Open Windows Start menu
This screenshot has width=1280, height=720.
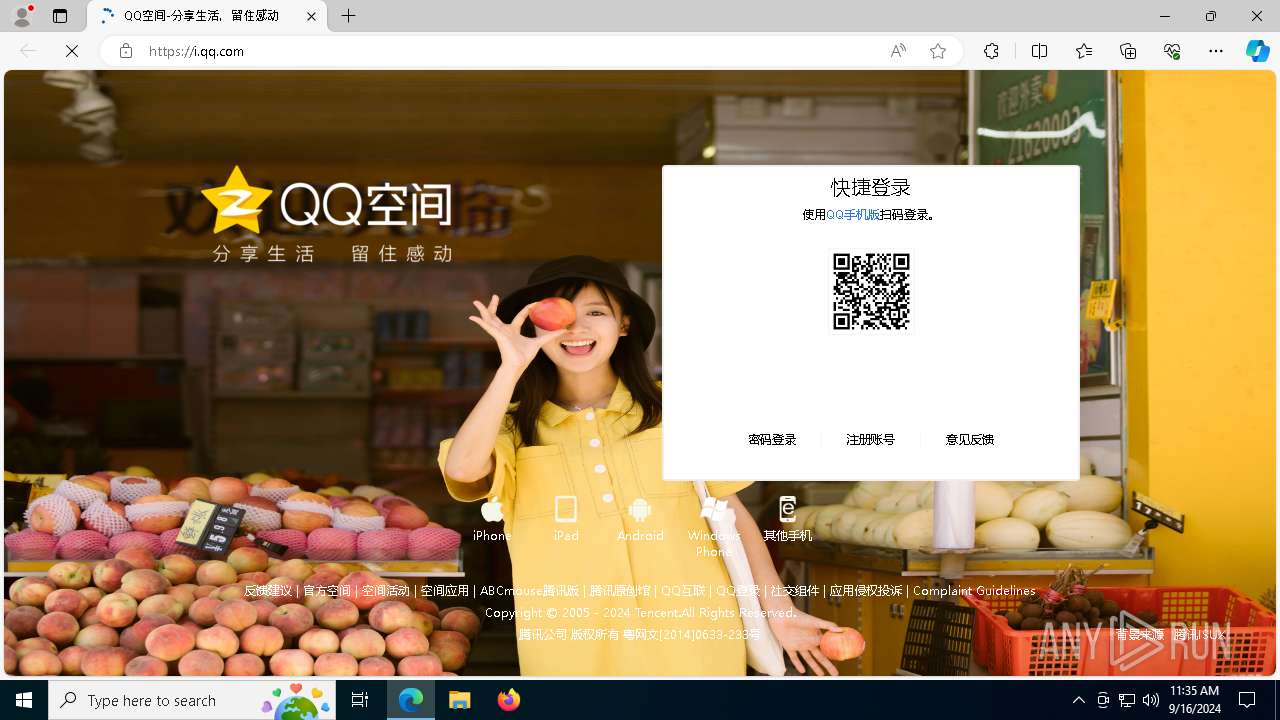pyautogui.click(x=24, y=700)
